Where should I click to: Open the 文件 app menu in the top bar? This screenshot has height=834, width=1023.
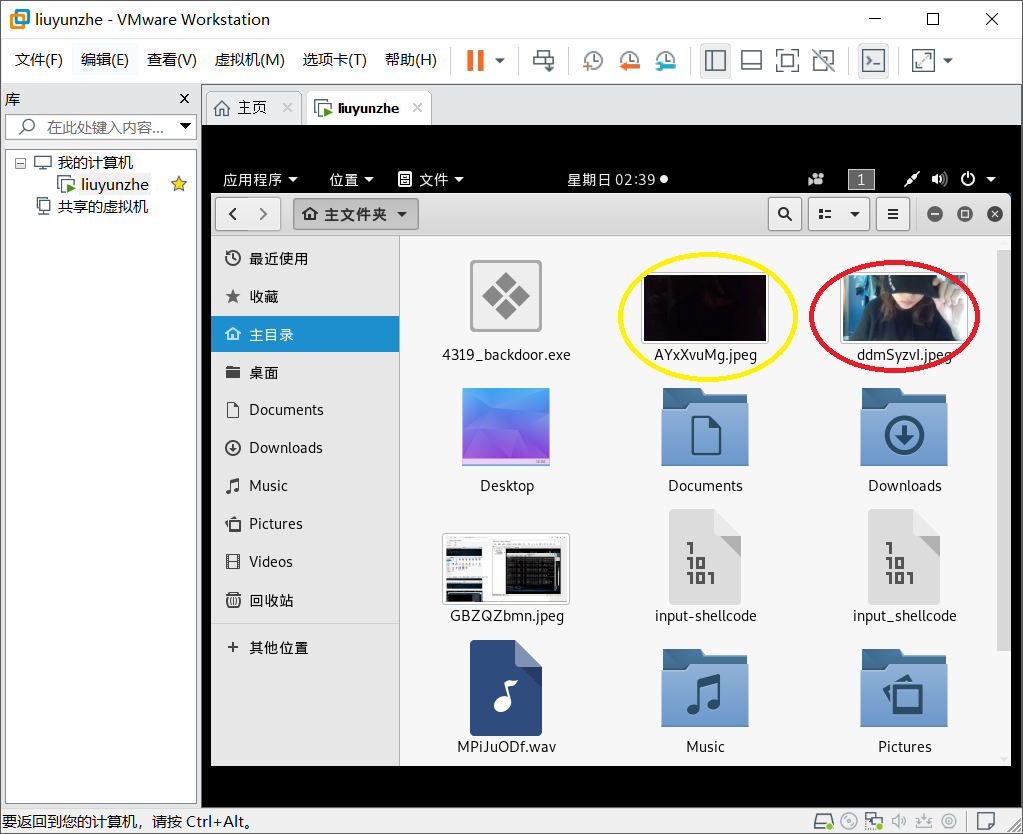tap(431, 179)
